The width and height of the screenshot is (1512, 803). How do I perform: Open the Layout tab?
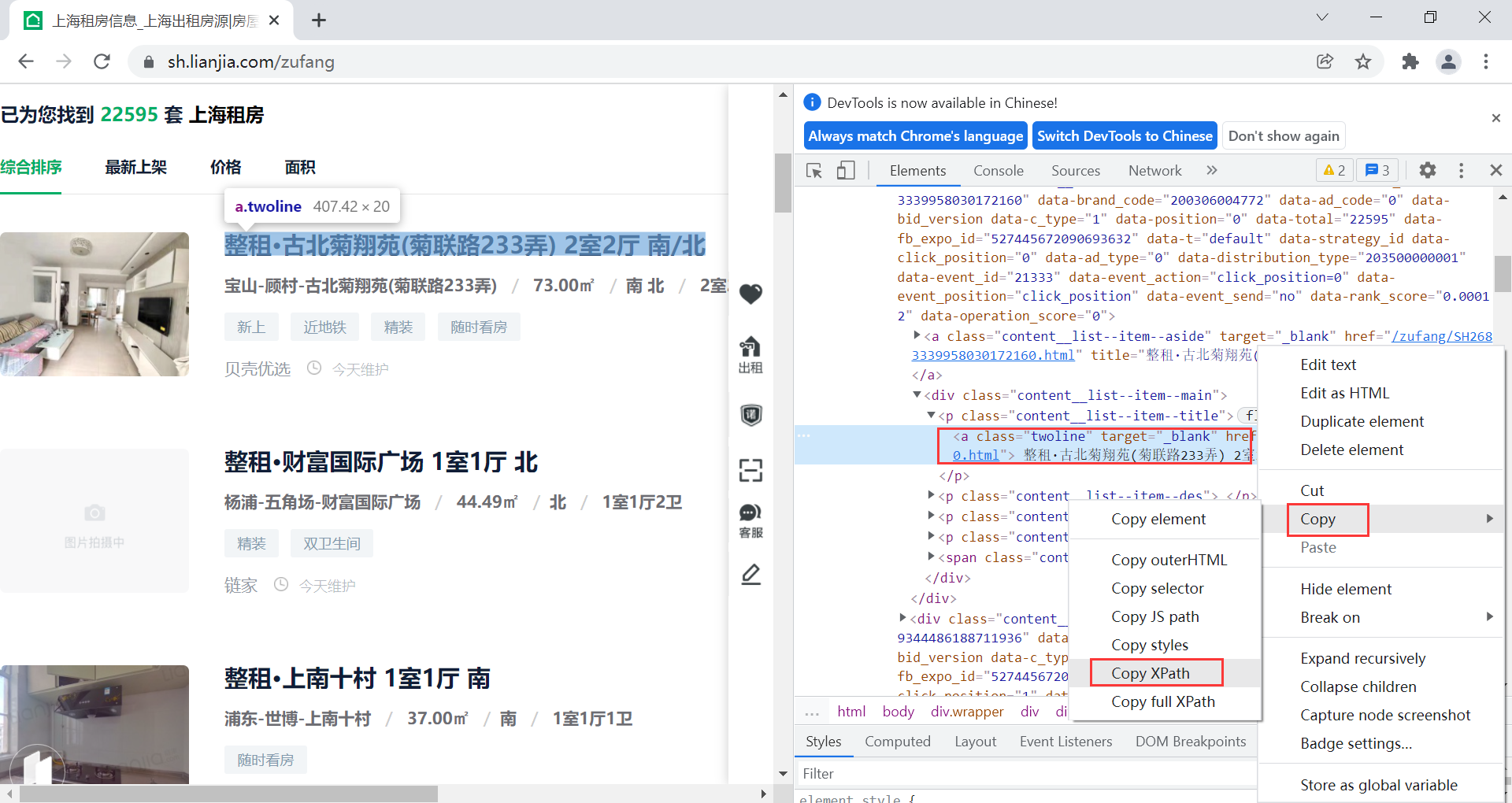coord(975,741)
